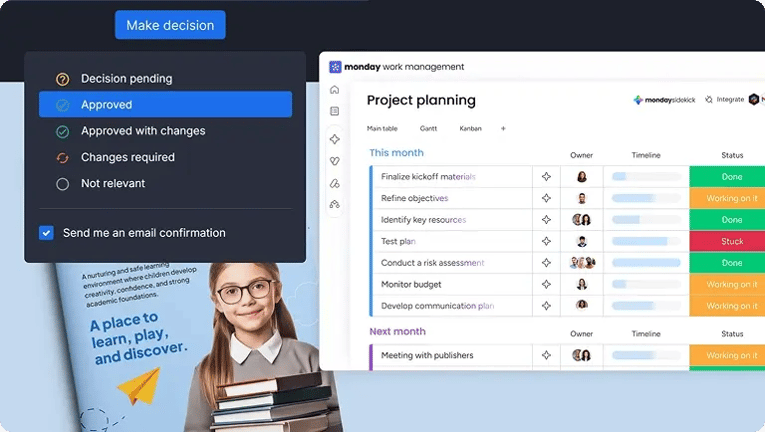
Task: Click the Integrate button
Action: 725,99
